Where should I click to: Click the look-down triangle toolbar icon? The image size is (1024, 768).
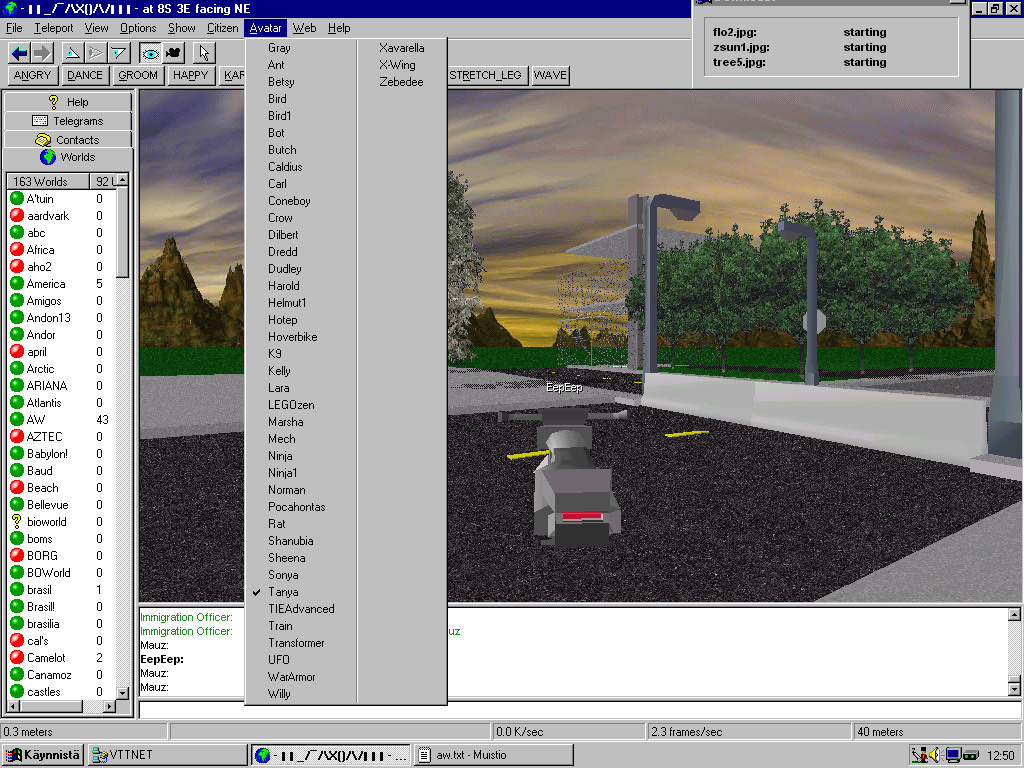[x=119, y=53]
